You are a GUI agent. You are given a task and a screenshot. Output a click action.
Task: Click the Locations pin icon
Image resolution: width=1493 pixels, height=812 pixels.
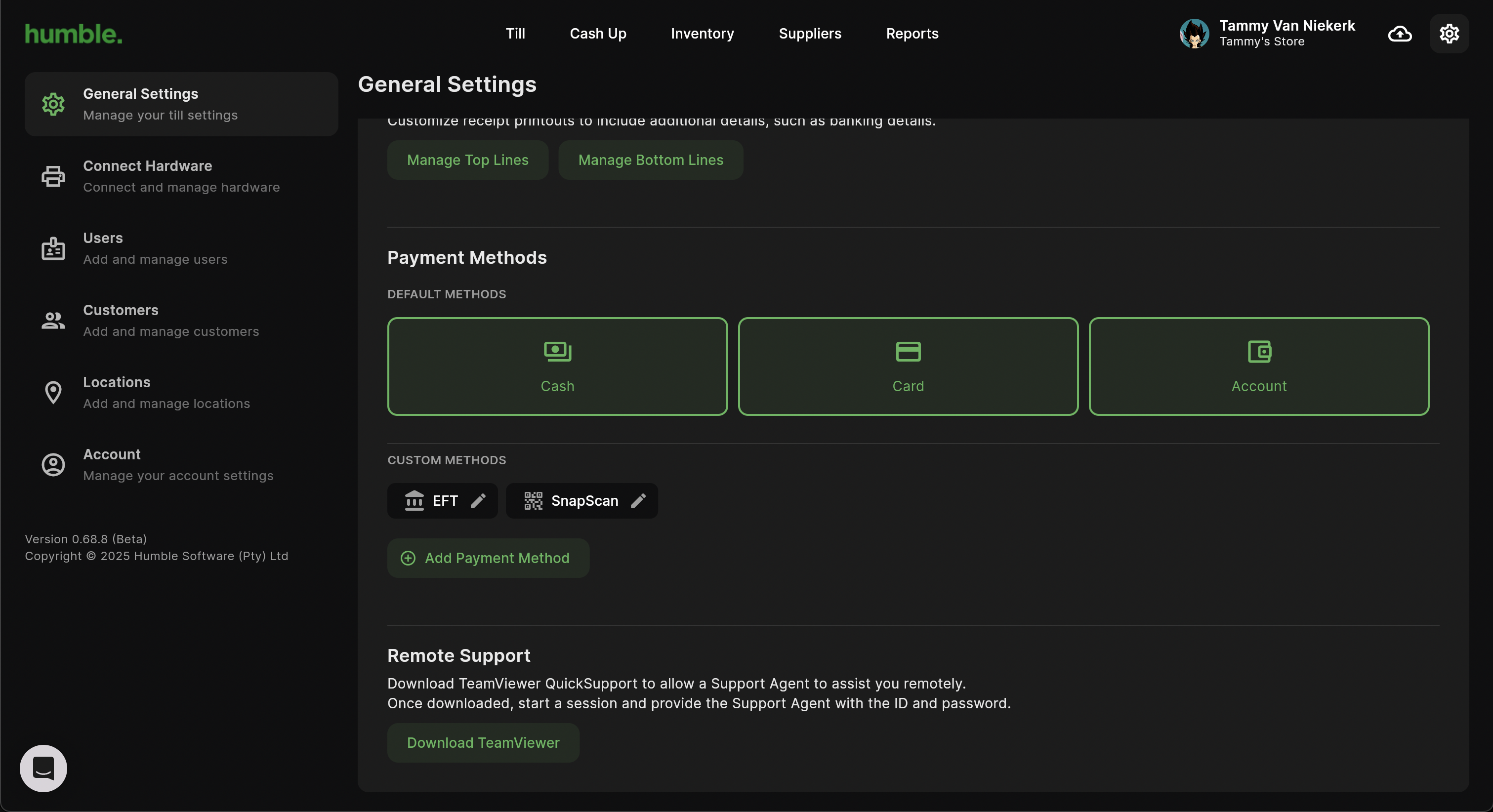53,393
